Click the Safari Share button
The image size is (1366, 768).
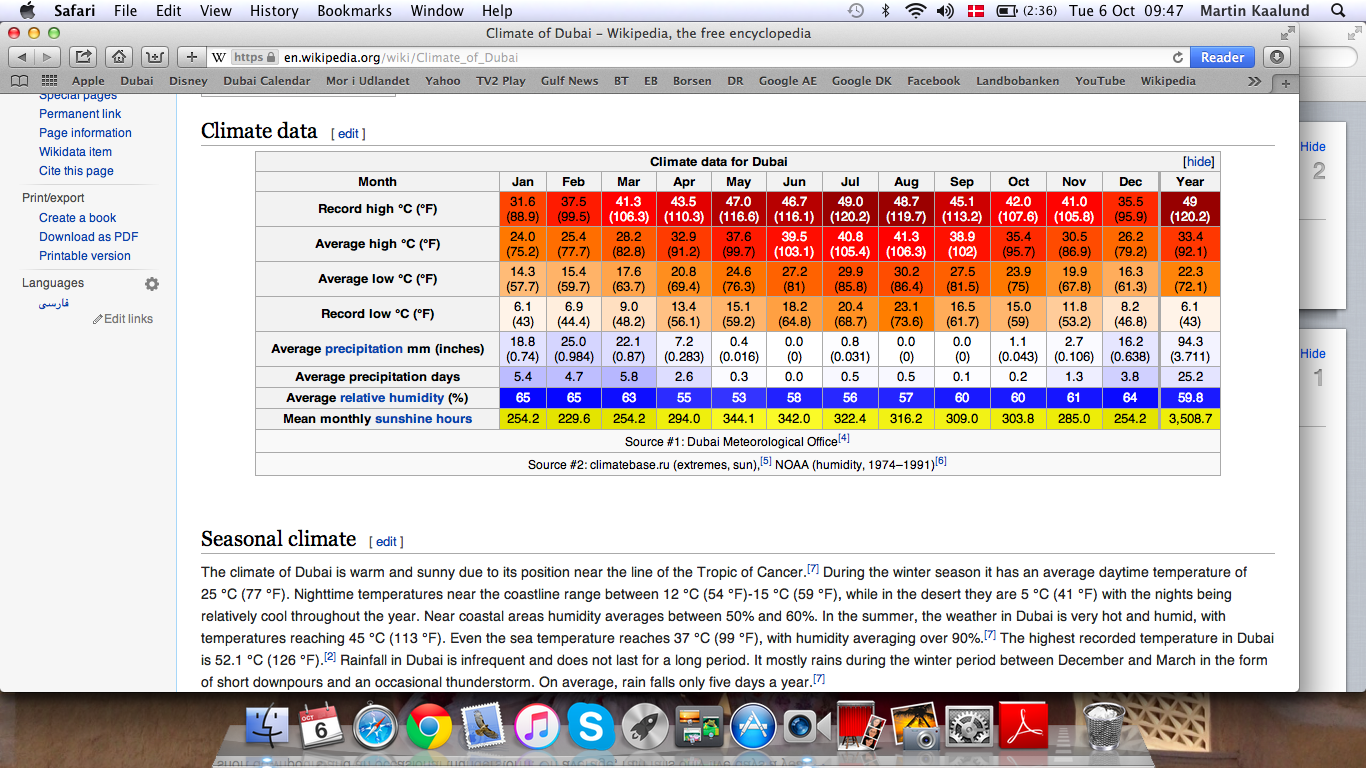click(x=84, y=57)
